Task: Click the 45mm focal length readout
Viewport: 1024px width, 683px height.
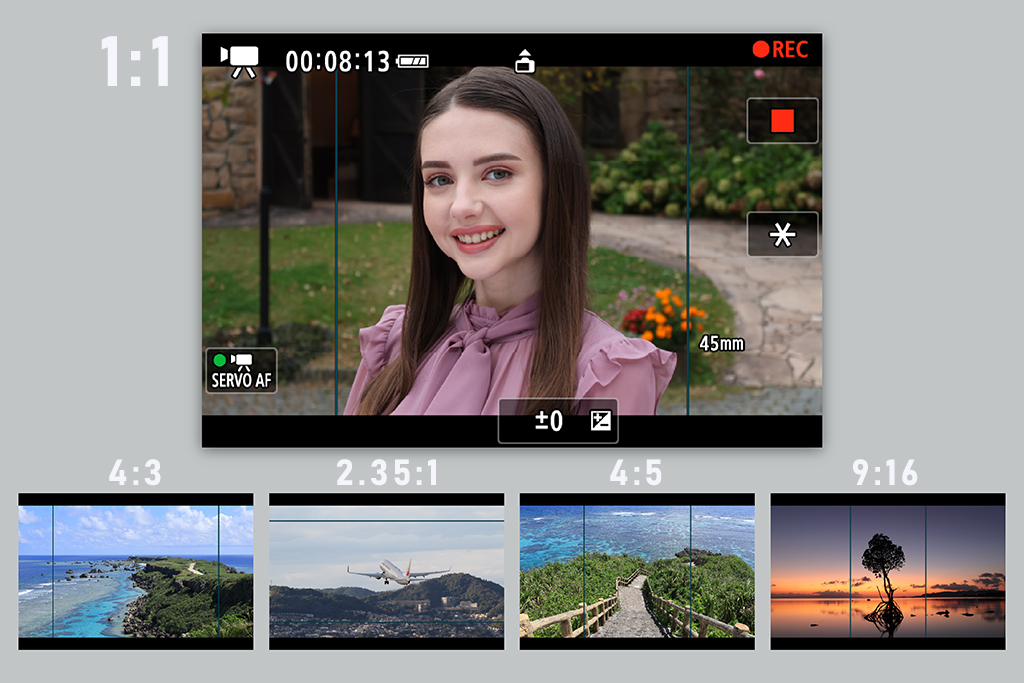Action: click(721, 343)
